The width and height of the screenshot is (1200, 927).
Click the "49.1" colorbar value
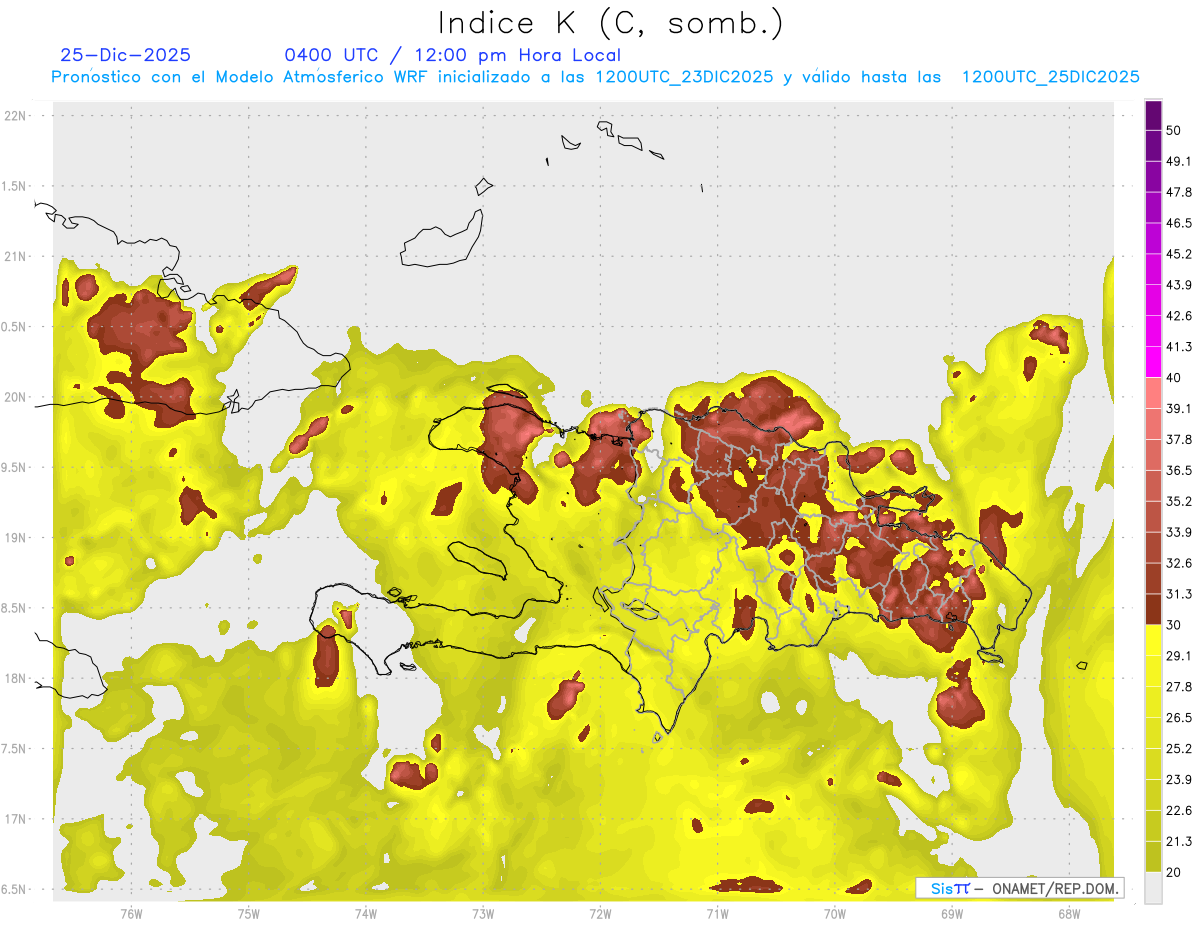(1179, 161)
